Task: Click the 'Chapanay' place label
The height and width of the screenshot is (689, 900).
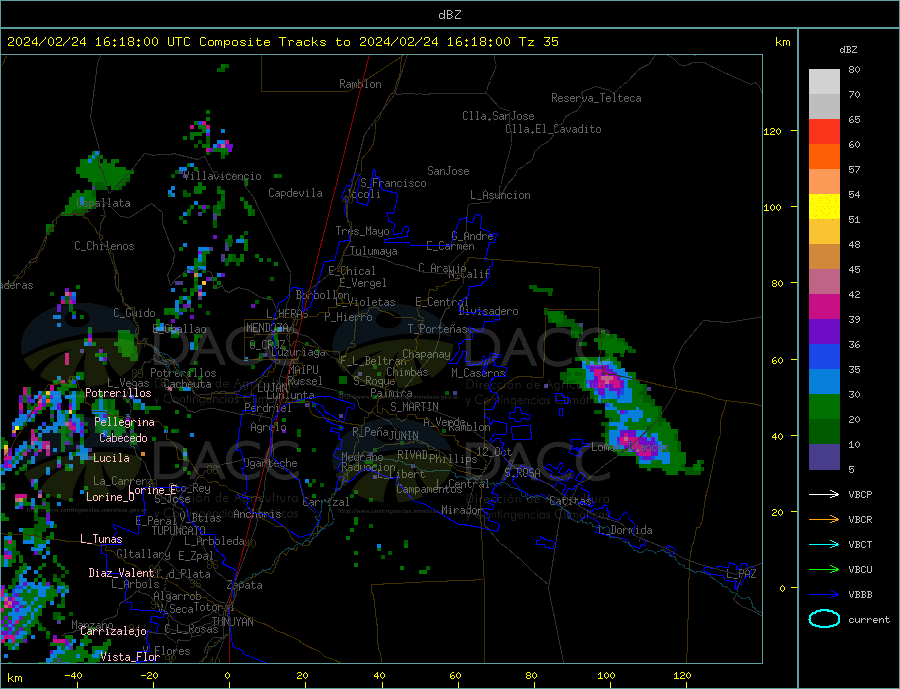Action: 426,354
